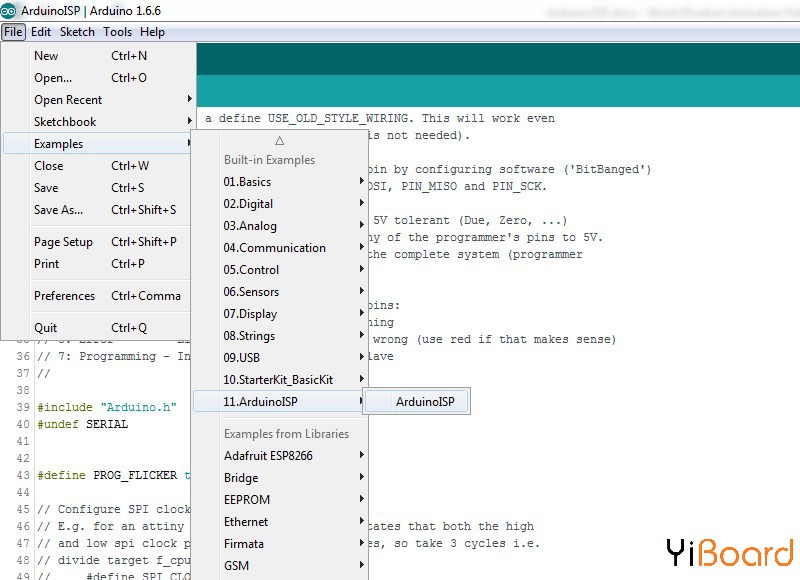
Task: Click the #define PROG_FLICKER code line
Action: [113, 475]
